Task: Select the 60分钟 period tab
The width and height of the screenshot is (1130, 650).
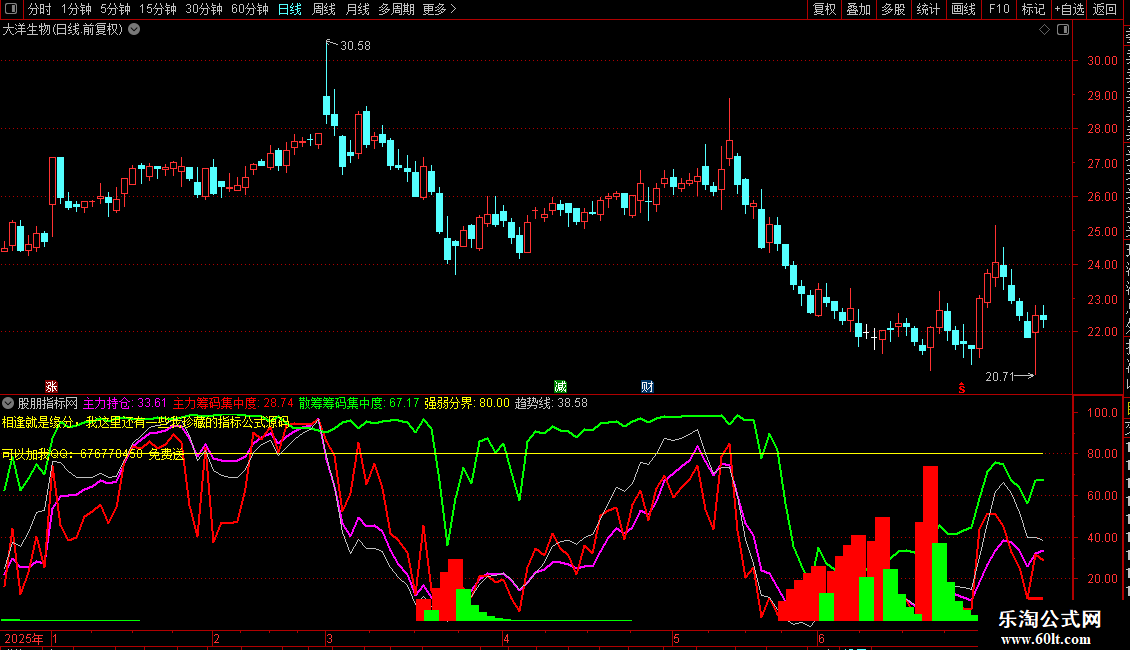Action: coord(250,9)
